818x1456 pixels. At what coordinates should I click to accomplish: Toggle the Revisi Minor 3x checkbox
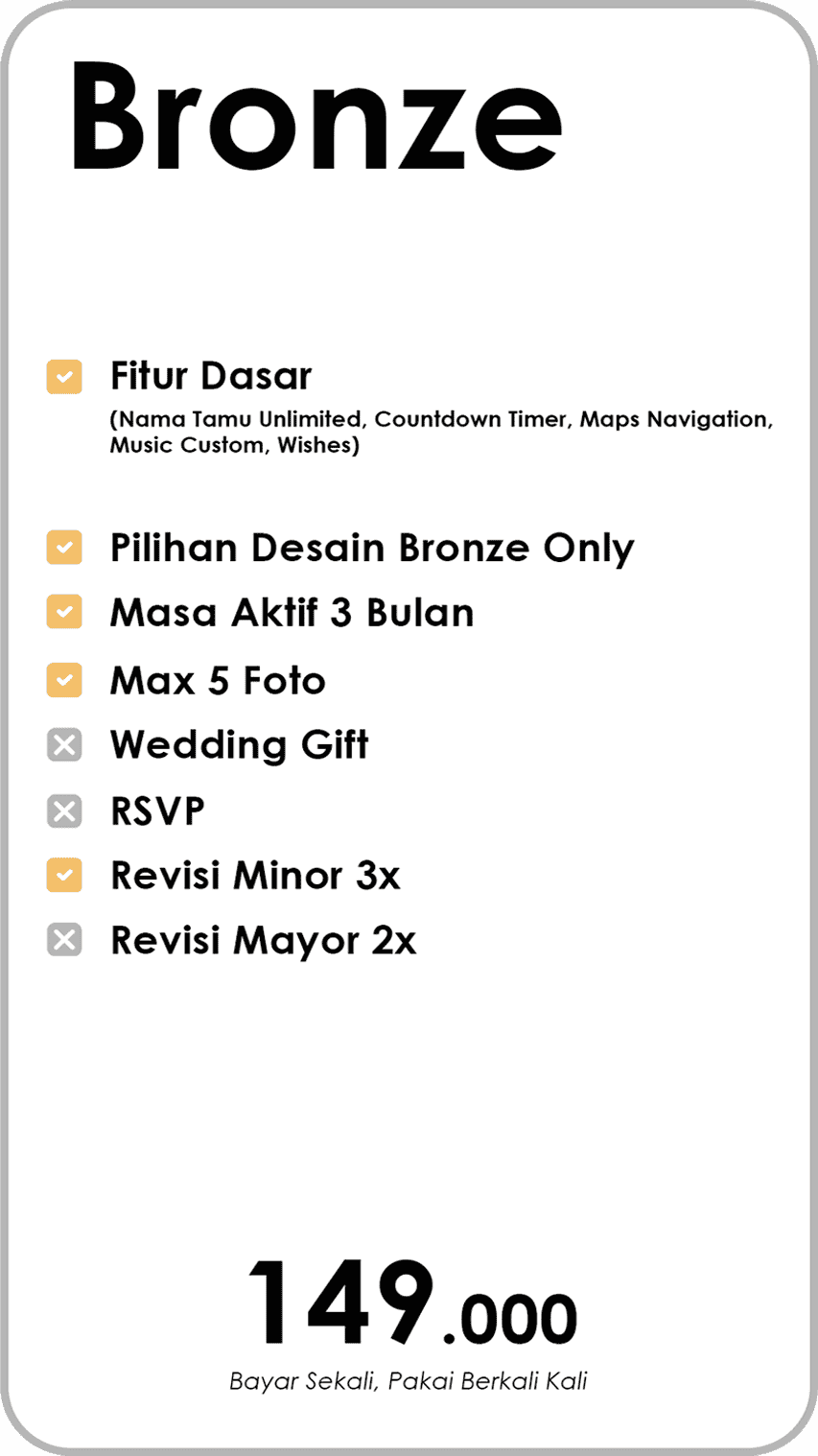pos(64,875)
